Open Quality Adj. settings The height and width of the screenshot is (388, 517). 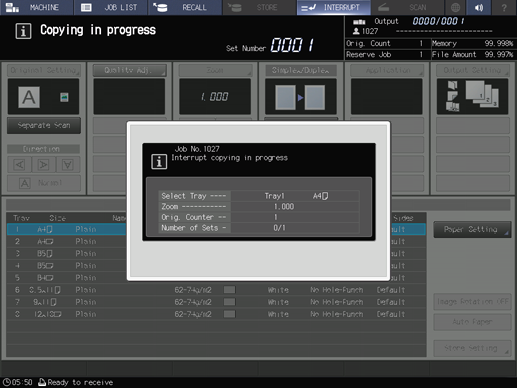[129, 70]
